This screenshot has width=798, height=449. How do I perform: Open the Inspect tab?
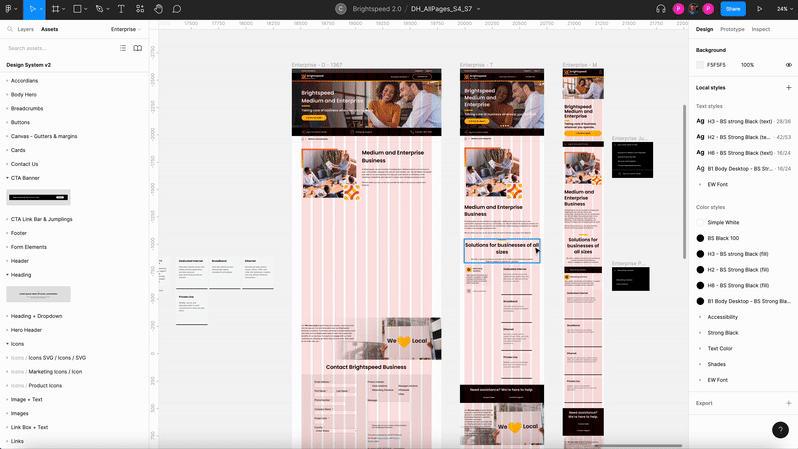pos(761,29)
